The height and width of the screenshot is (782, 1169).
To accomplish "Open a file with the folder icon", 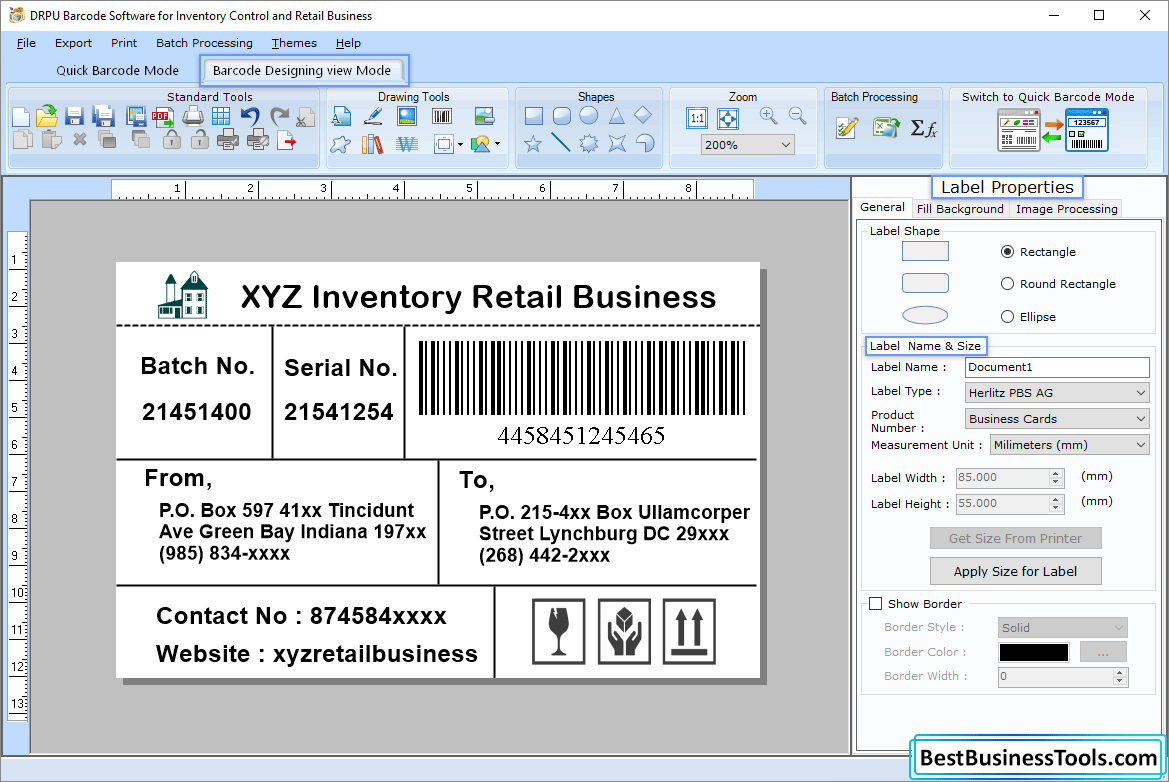I will (x=46, y=116).
